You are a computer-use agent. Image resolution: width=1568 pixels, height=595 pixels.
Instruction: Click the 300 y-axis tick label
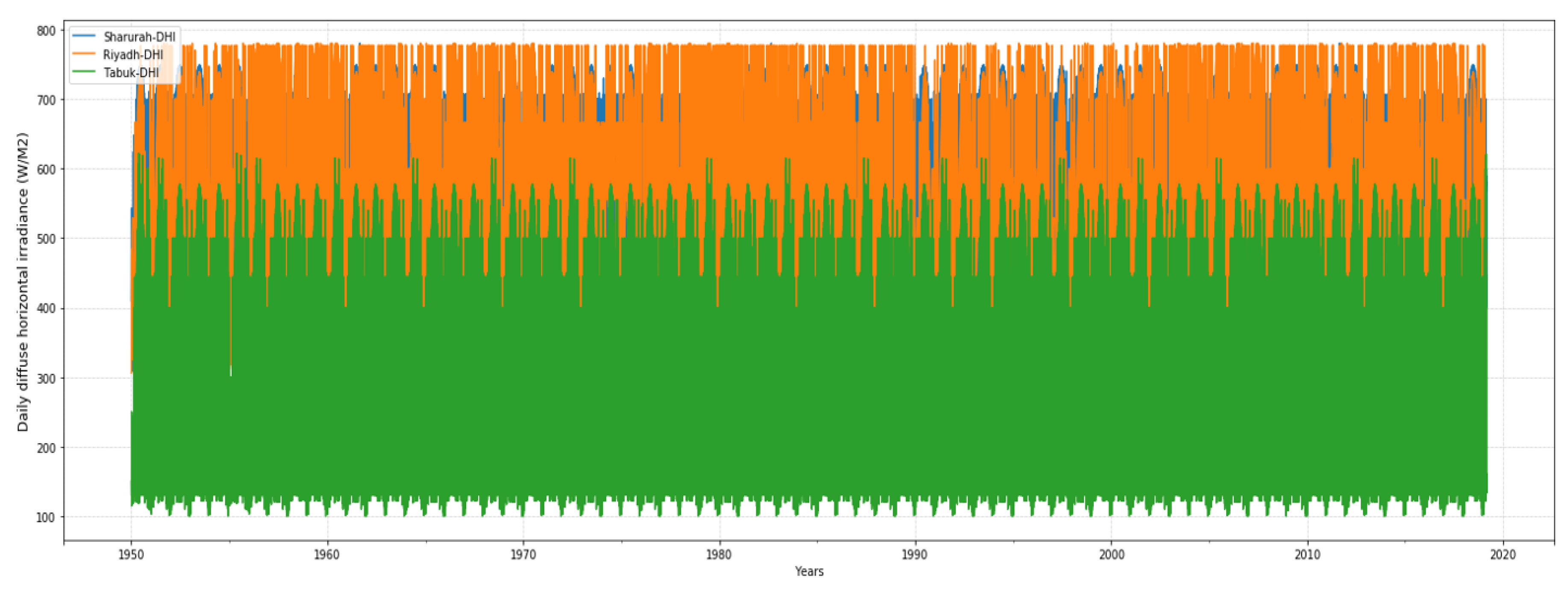[46, 378]
